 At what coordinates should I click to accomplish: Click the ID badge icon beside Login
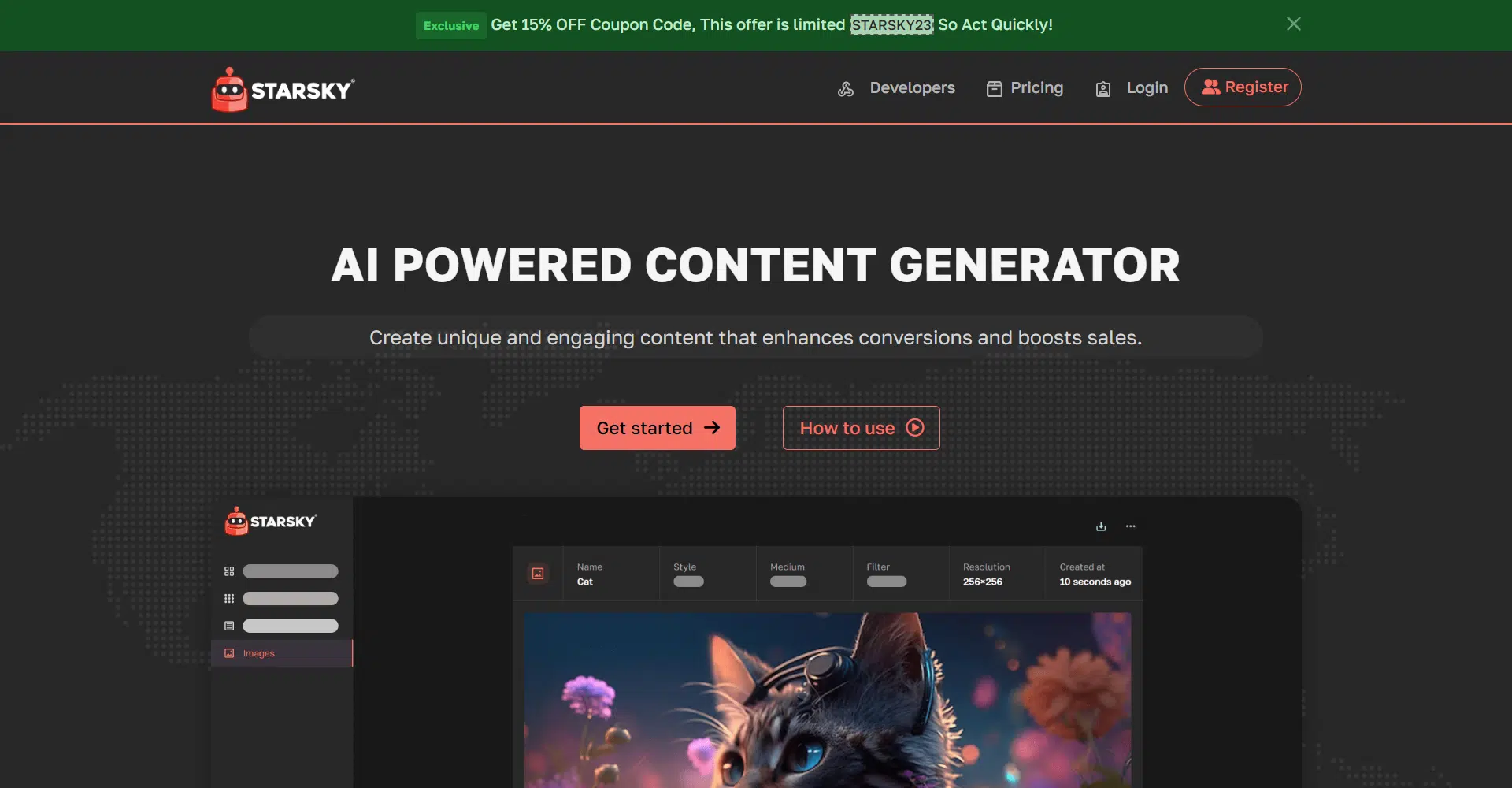coord(1103,89)
